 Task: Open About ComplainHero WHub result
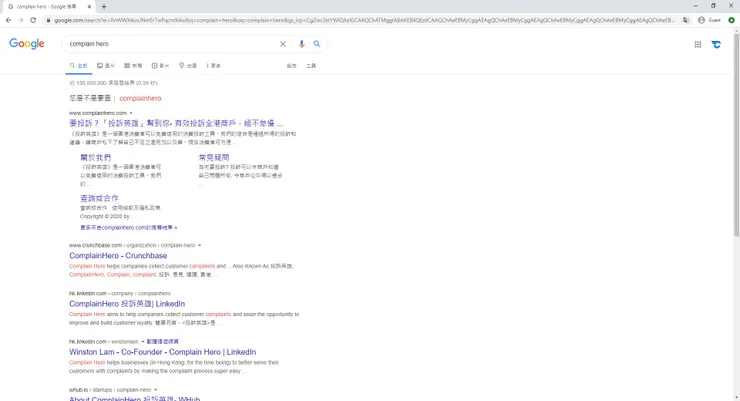point(135,399)
